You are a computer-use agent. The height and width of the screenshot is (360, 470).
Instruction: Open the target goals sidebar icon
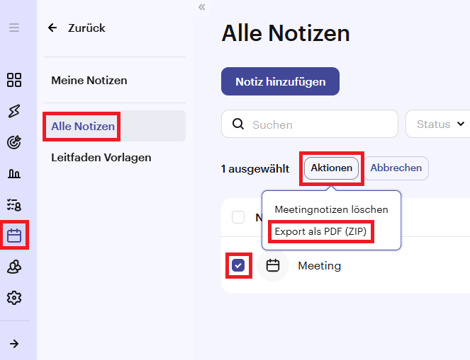tap(14, 142)
